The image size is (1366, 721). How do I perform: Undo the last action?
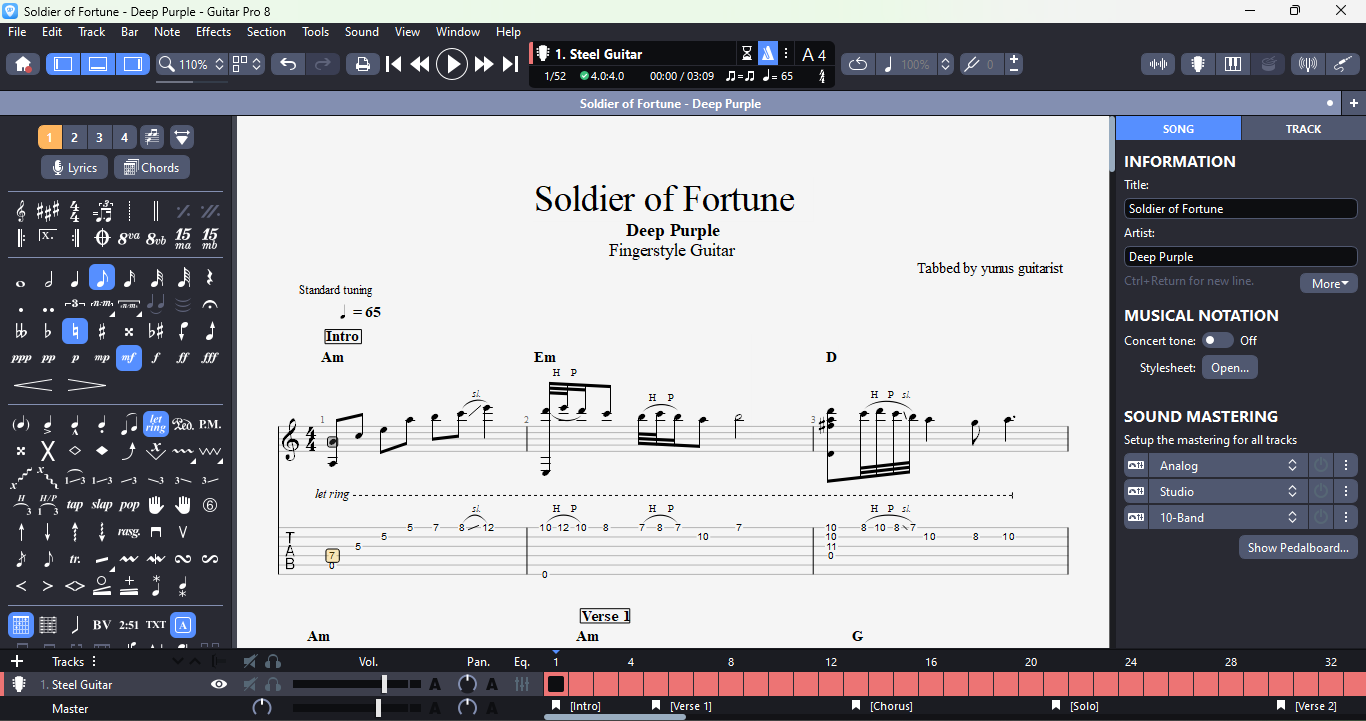[288, 64]
